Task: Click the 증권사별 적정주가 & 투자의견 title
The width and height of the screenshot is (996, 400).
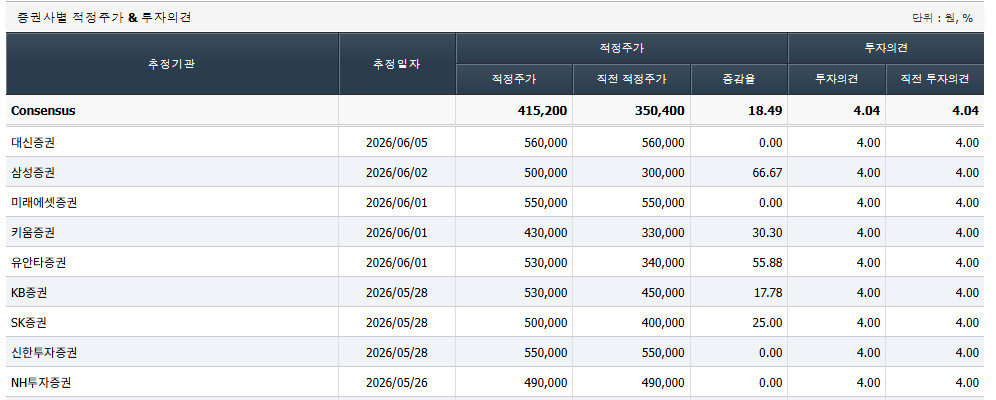Action: pyautogui.click(x=104, y=18)
